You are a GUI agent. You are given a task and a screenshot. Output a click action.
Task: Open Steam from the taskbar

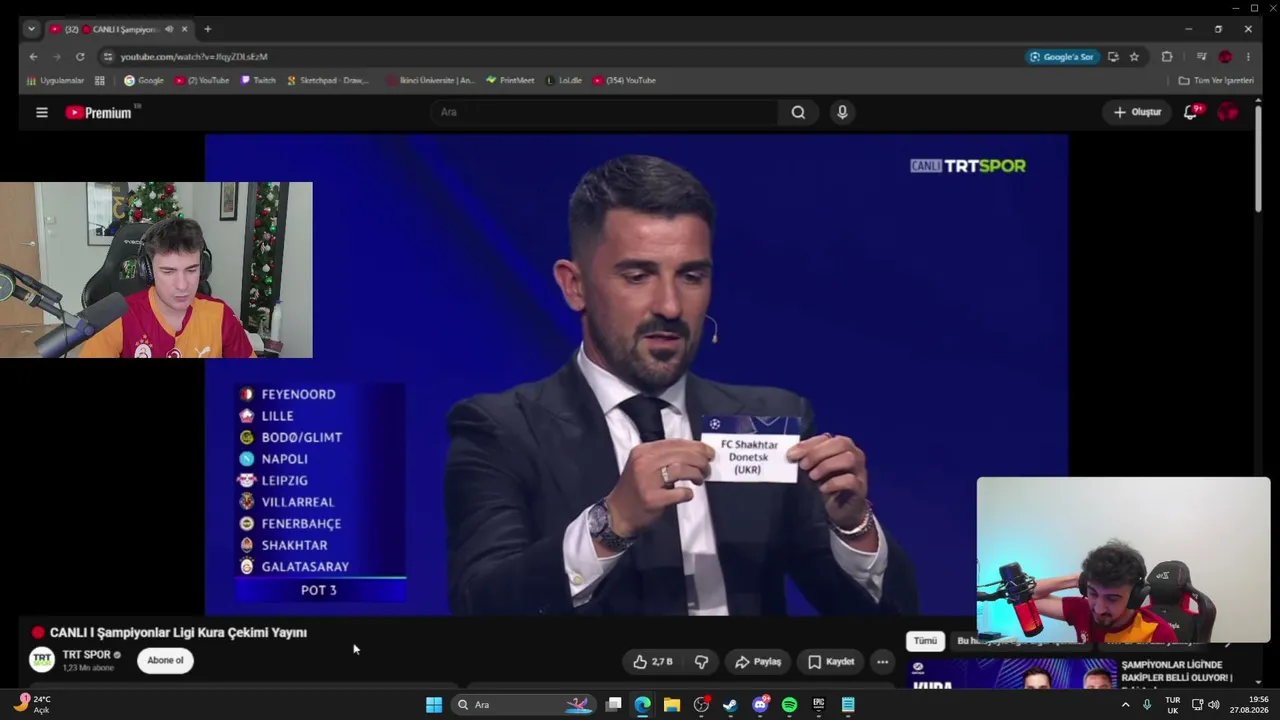(730, 705)
